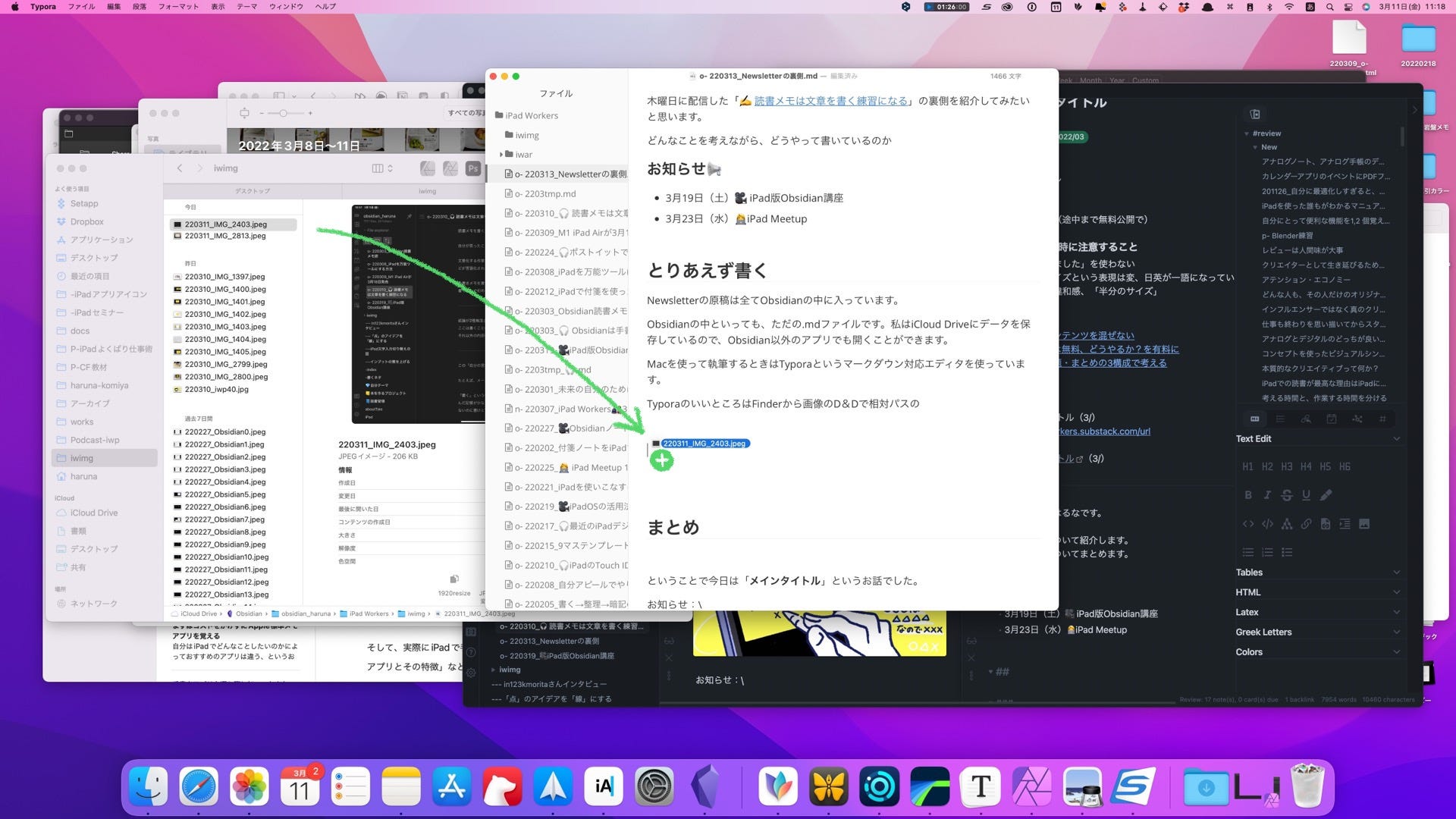This screenshot has width=1456, height=819.
Task: Open the まとめの3構成で考える link in Obsidian
Action: click(x=1112, y=363)
